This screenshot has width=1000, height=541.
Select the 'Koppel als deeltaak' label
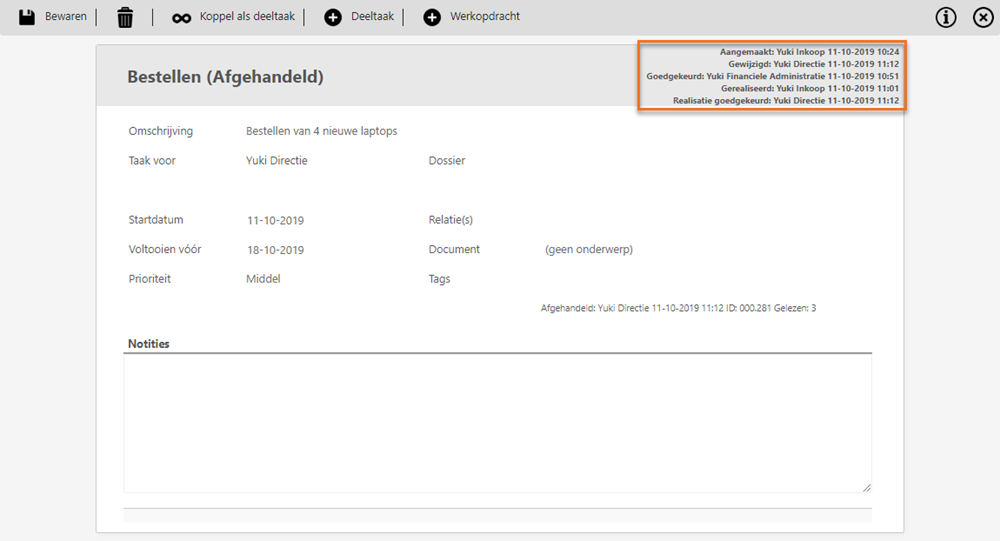247,17
